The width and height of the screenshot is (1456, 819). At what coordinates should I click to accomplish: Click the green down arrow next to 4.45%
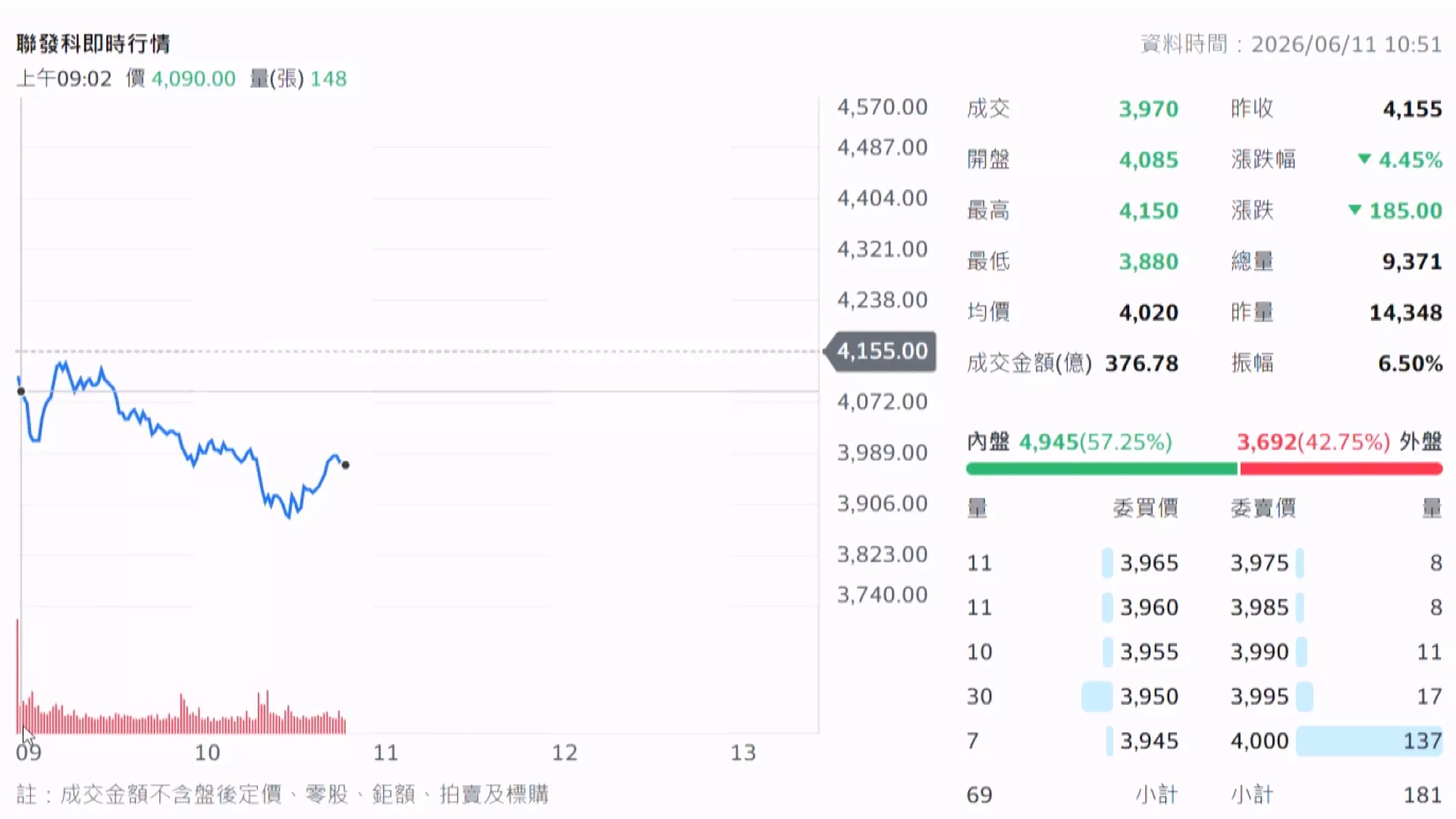pos(1364,159)
